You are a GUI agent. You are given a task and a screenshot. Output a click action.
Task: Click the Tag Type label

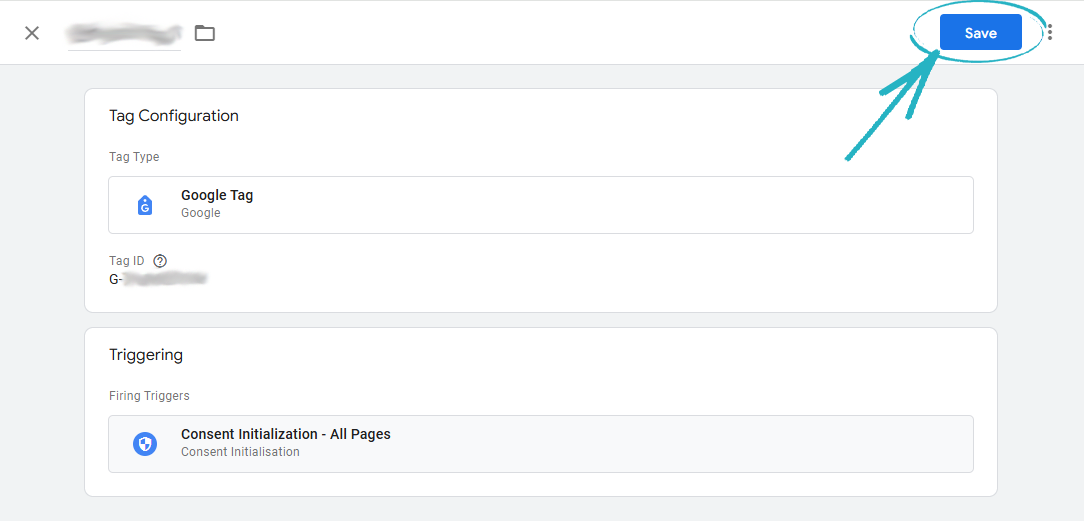pyautogui.click(x=134, y=157)
